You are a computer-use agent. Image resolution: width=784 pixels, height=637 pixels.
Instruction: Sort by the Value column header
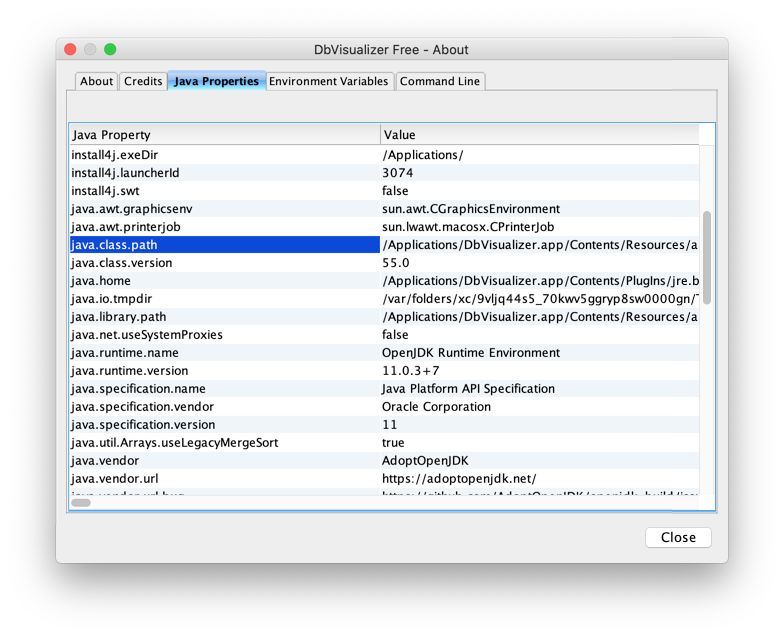[x=540, y=134]
